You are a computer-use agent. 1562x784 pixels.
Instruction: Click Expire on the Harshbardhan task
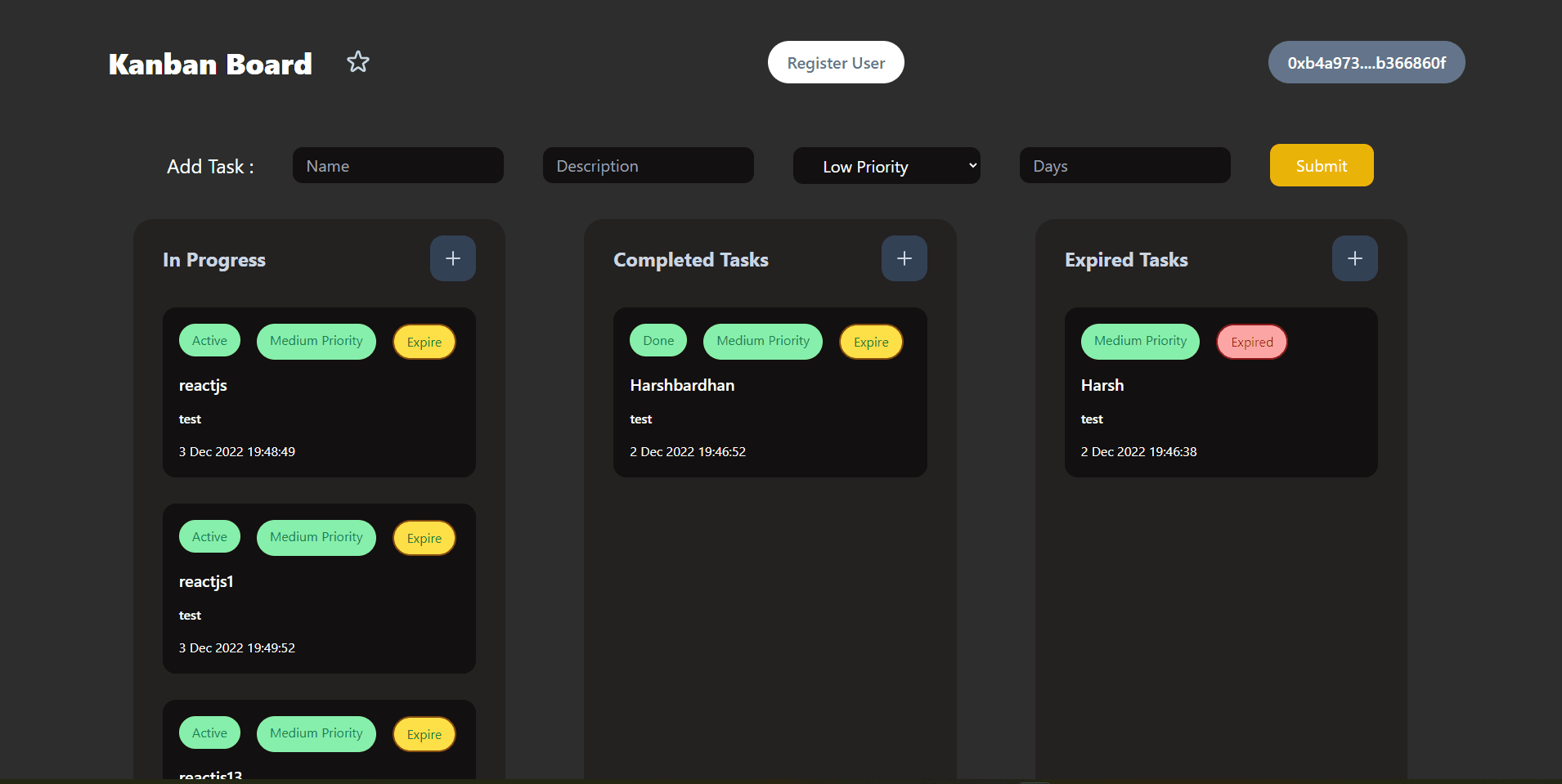click(871, 342)
